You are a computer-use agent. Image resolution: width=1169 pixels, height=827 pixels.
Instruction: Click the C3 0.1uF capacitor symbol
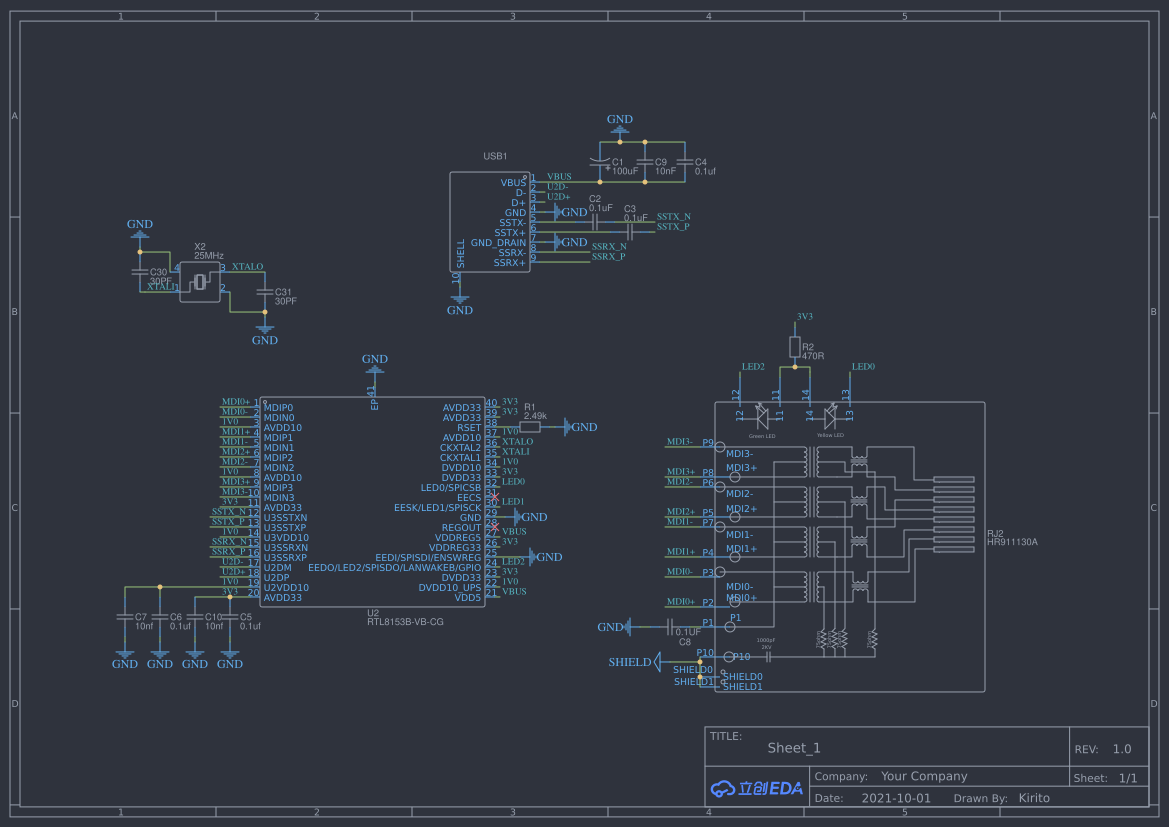tap(630, 232)
